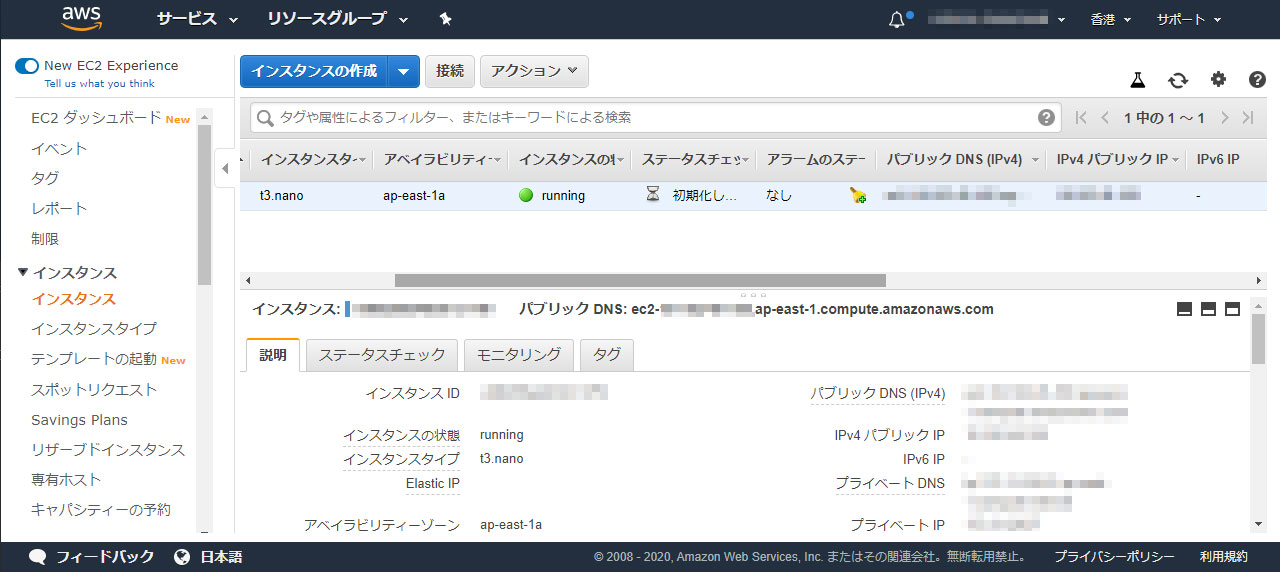Open the サポート dropdown

point(1189,19)
